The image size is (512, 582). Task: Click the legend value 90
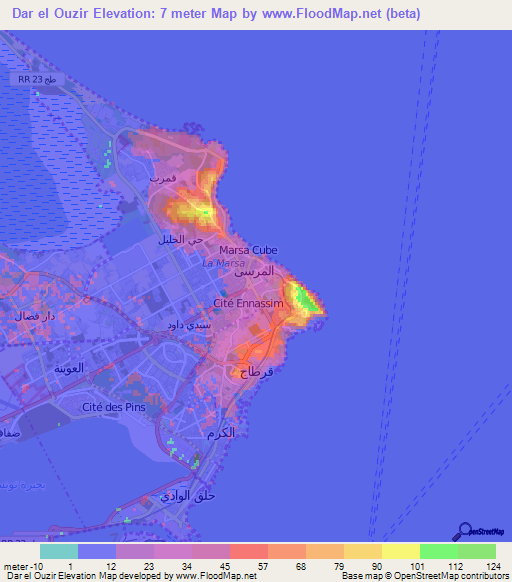376,567
